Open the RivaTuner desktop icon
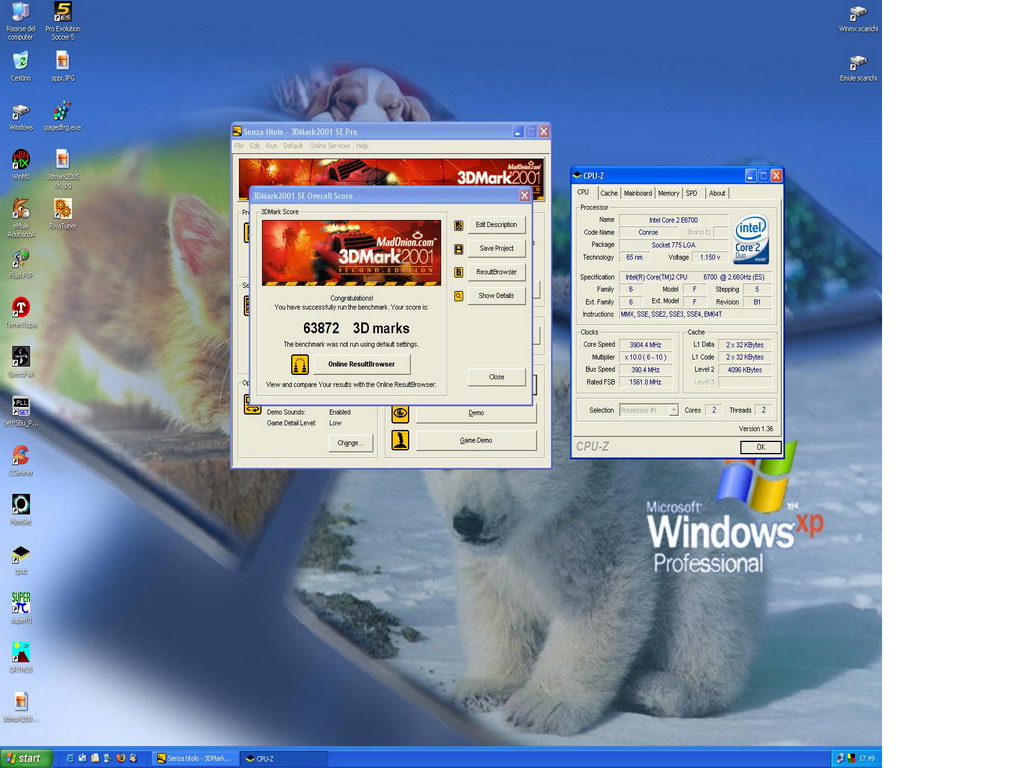The image size is (1024, 768). pos(63,214)
